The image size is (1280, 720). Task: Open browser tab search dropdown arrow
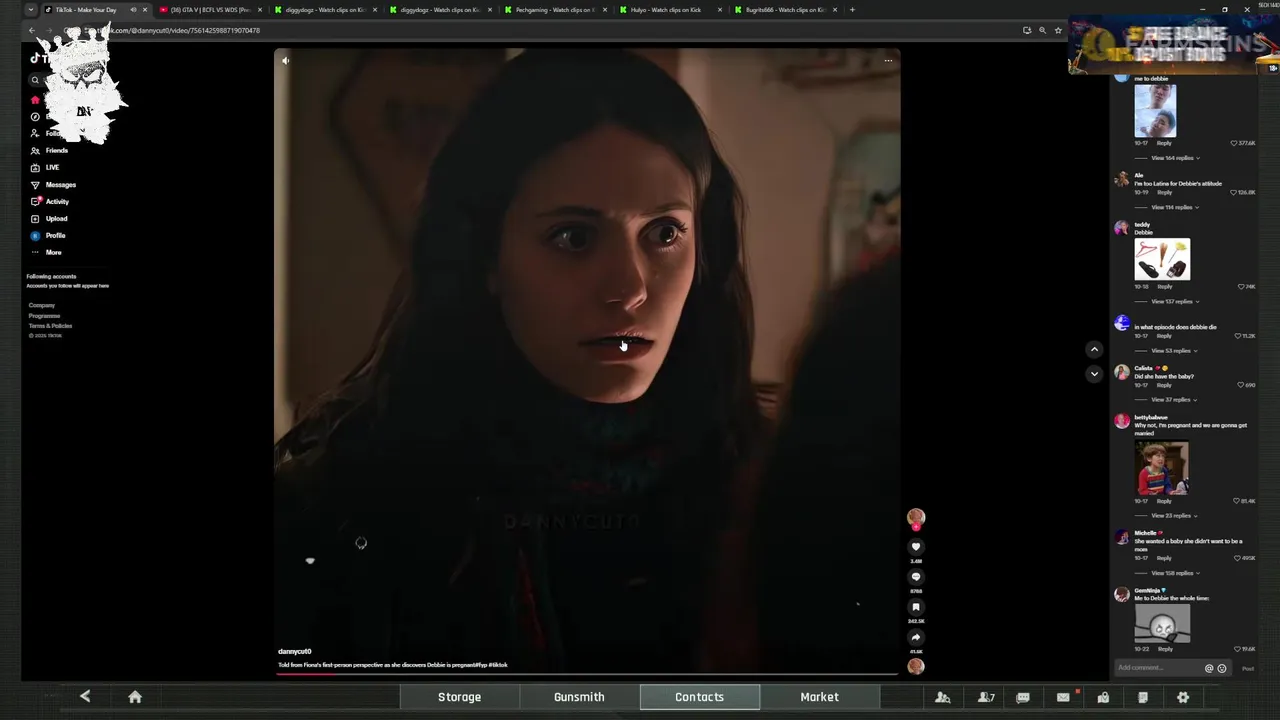(x=31, y=10)
